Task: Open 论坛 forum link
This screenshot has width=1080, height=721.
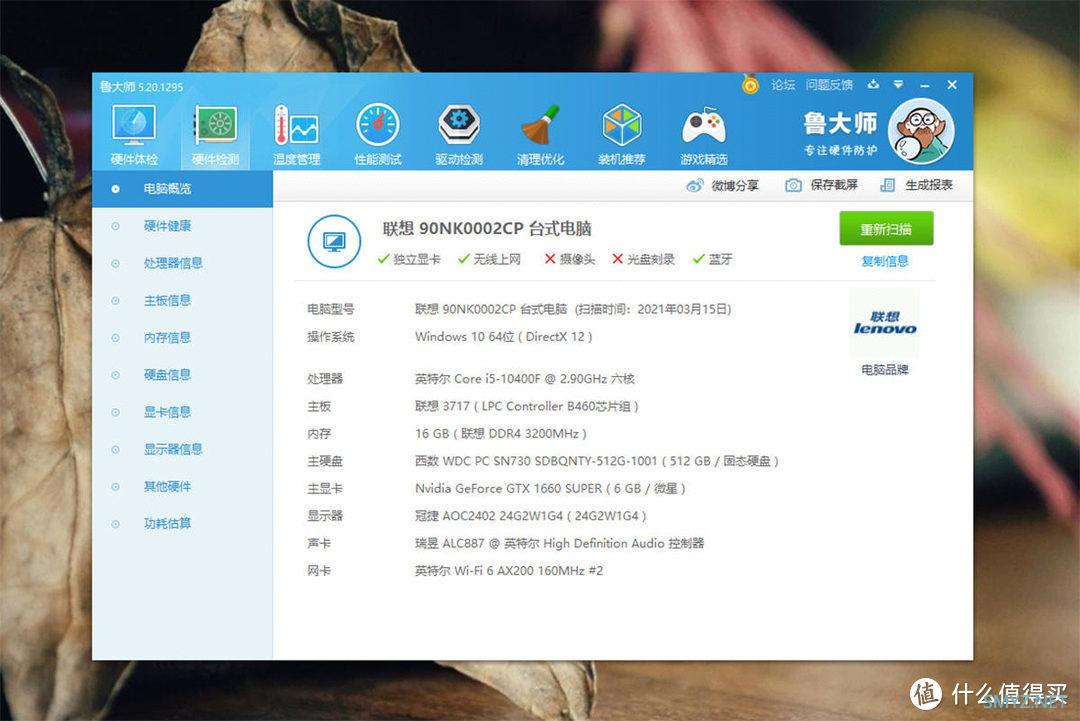Action: point(783,85)
